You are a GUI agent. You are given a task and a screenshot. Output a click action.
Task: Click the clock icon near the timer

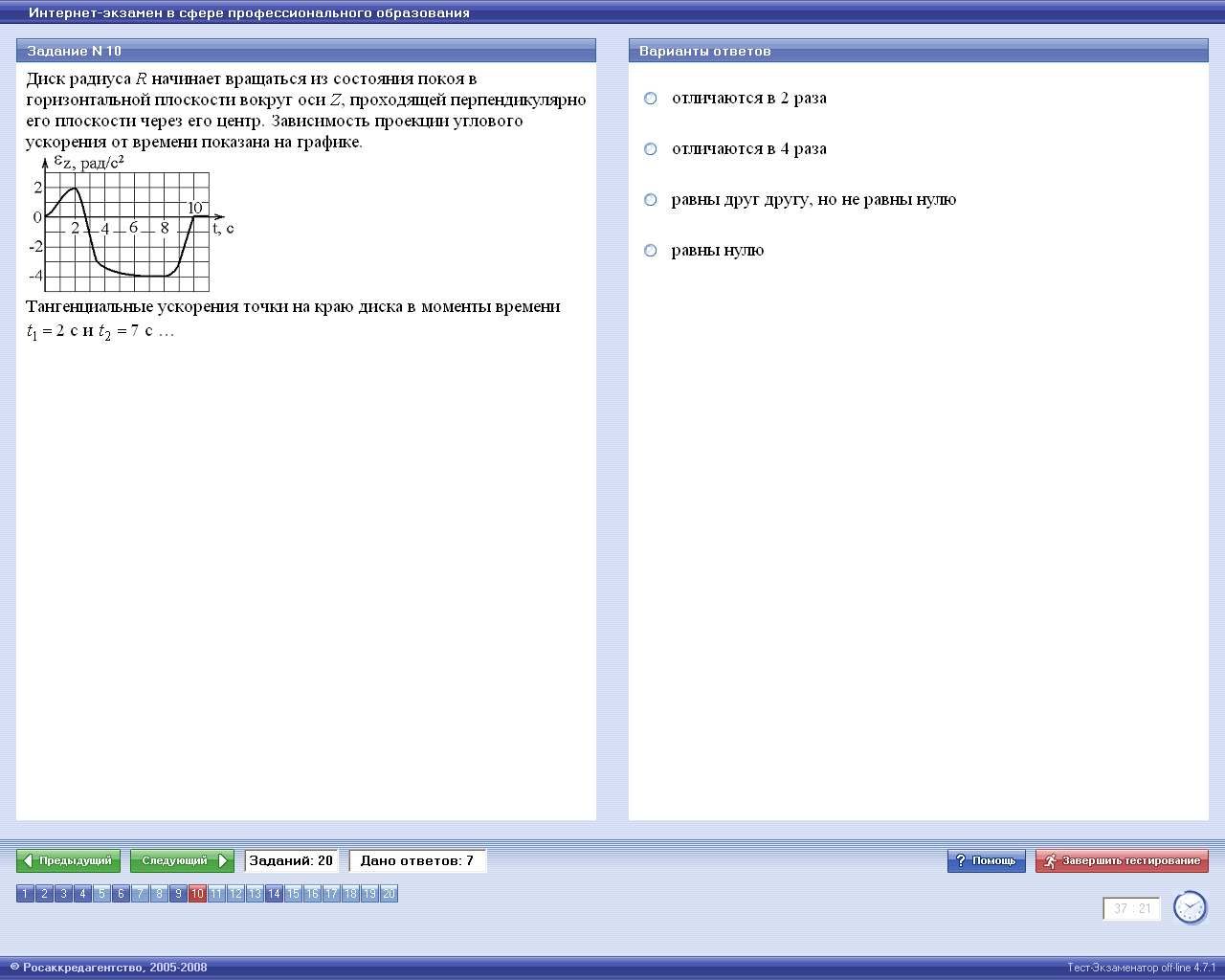click(x=1191, y=907)
